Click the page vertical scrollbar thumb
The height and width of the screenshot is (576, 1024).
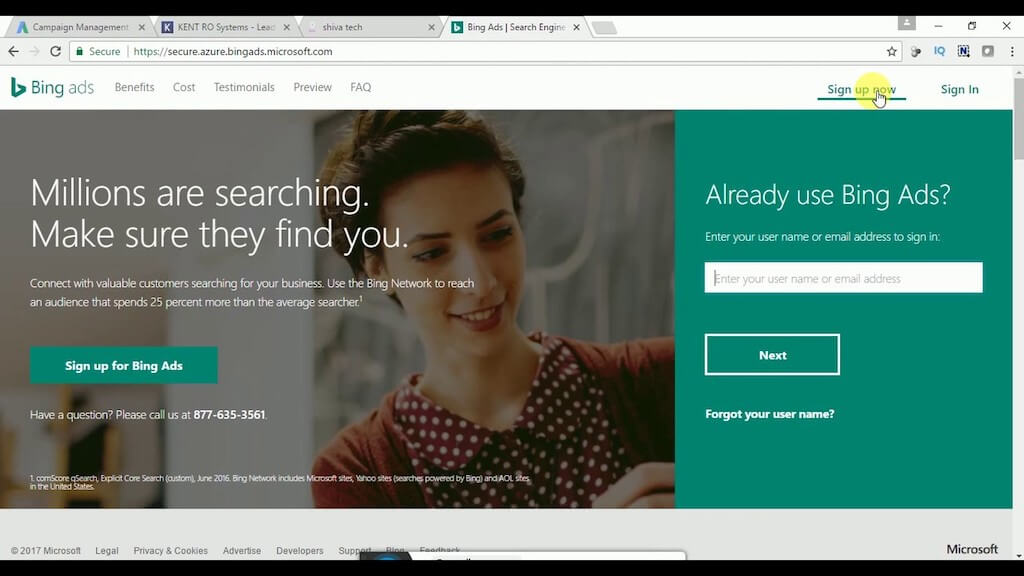[1019, 118]
